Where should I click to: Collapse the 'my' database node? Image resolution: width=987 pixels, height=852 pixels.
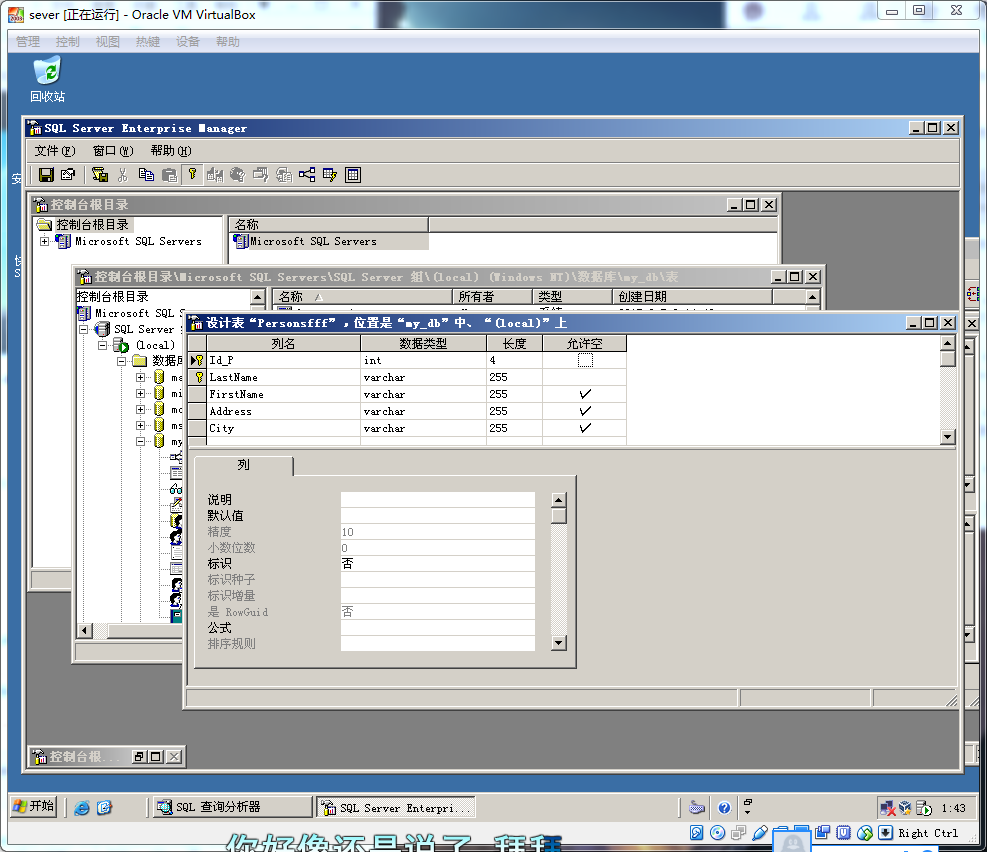(140, 442)
